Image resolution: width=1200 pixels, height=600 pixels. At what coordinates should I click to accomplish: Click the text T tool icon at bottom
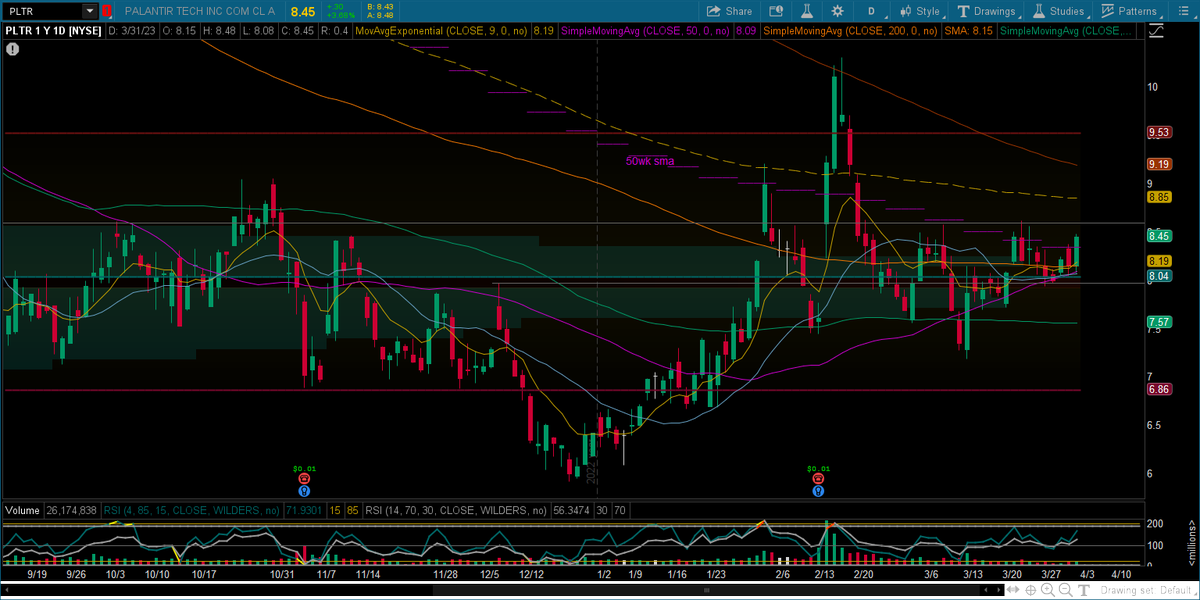point(1083,592)
